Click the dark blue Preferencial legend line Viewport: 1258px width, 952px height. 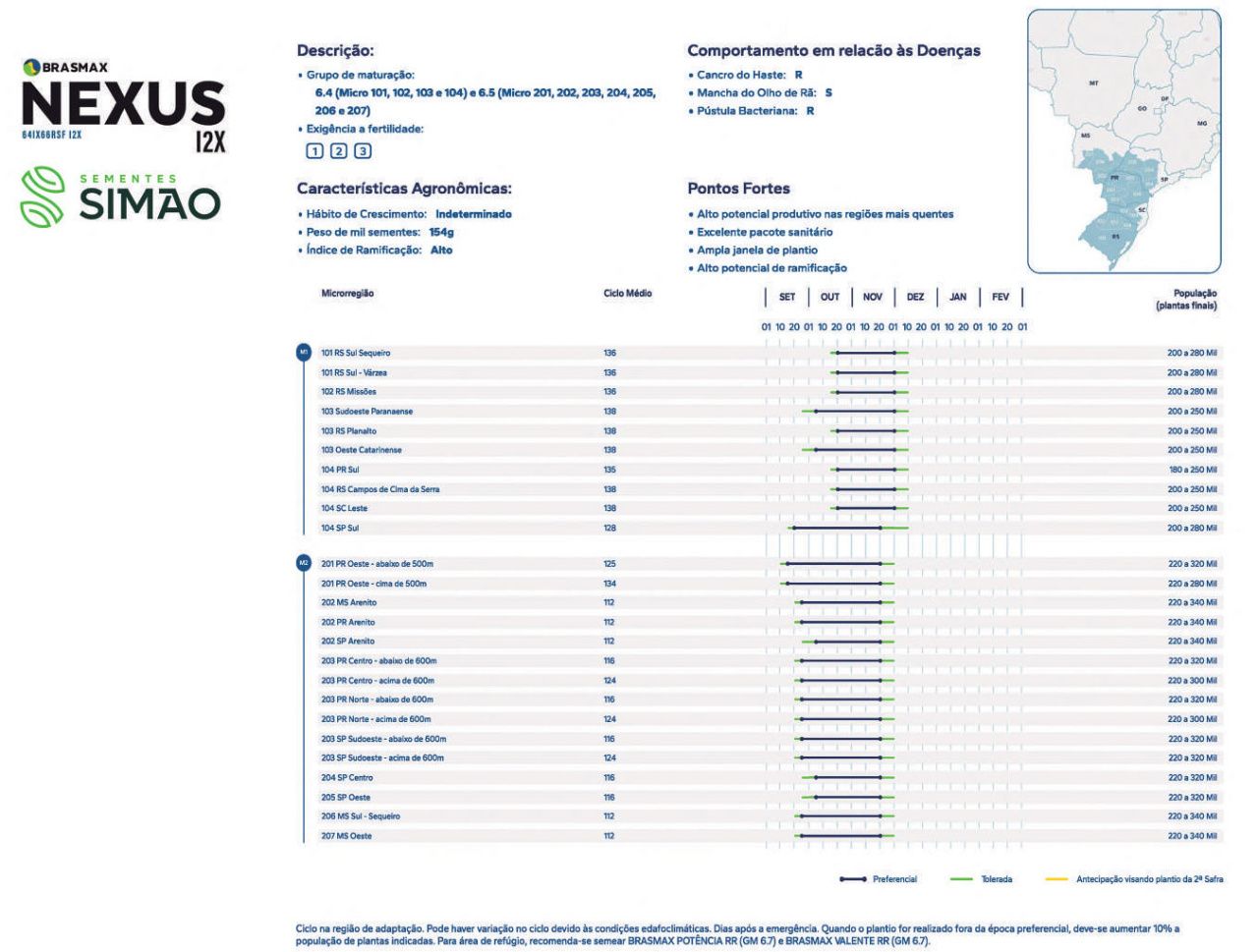tap(852, 879)
